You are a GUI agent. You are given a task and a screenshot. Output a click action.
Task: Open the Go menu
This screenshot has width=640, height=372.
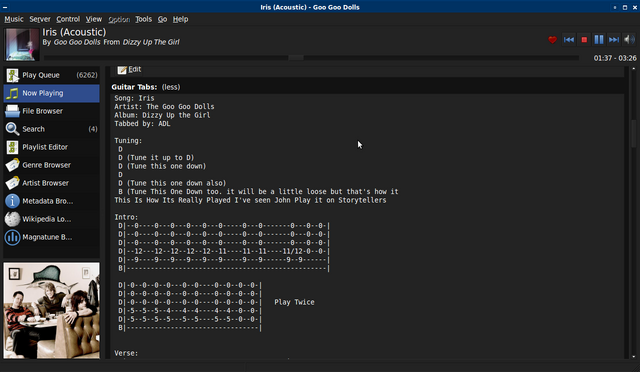point(162,19)
